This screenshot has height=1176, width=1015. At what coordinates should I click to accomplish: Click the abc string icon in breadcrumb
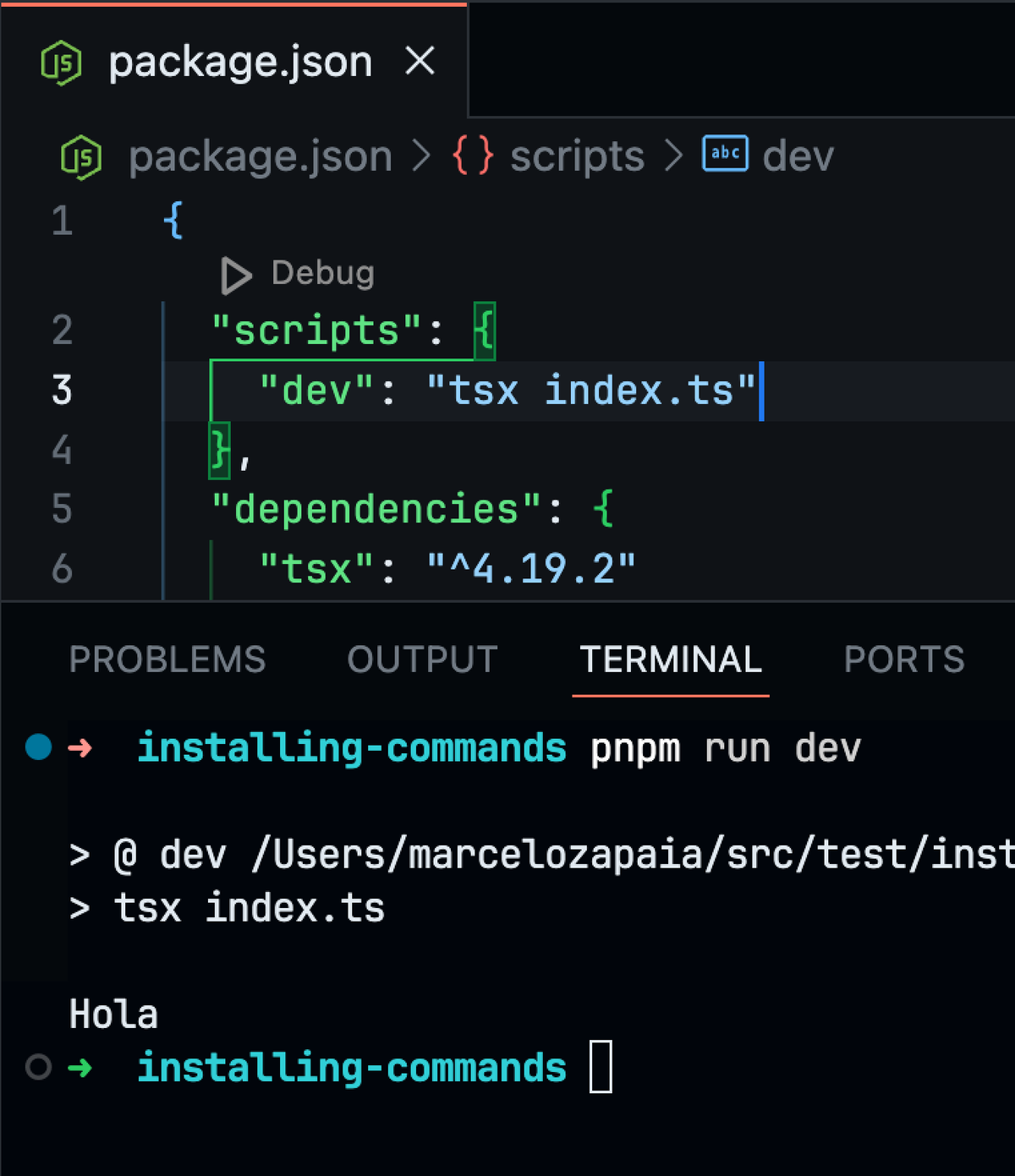tap(725, 153)
